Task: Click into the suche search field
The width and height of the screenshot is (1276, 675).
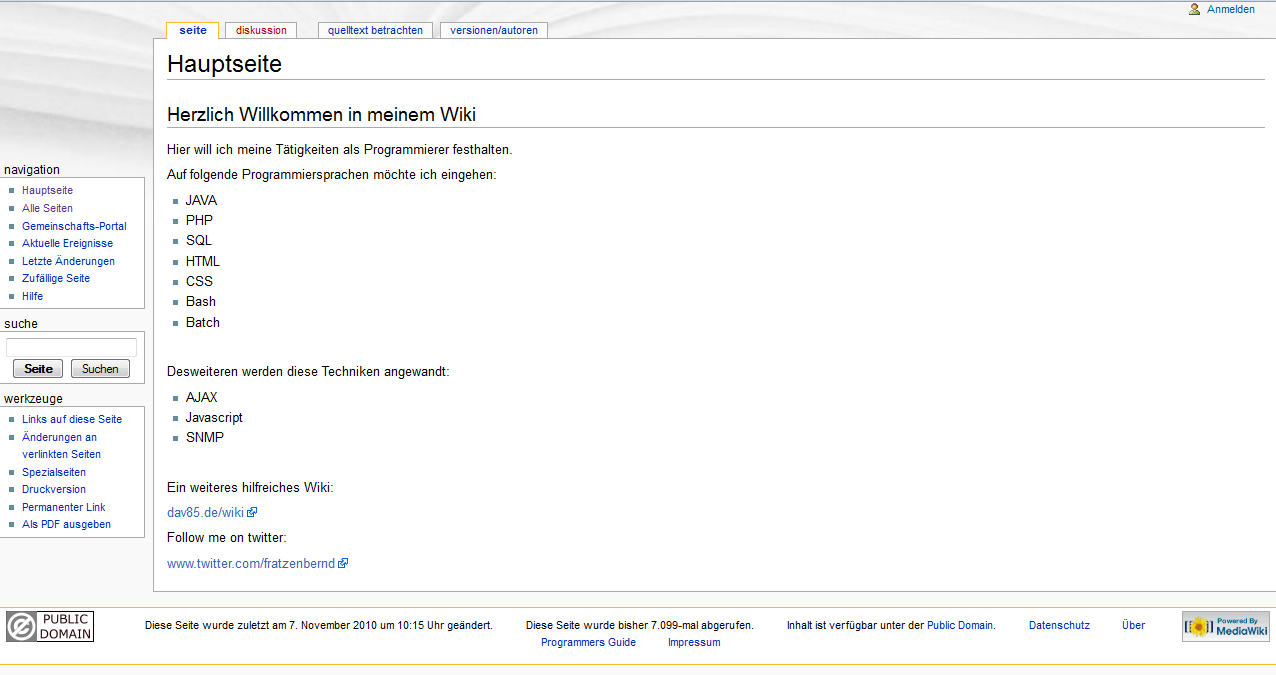Action: coord(71,348)
